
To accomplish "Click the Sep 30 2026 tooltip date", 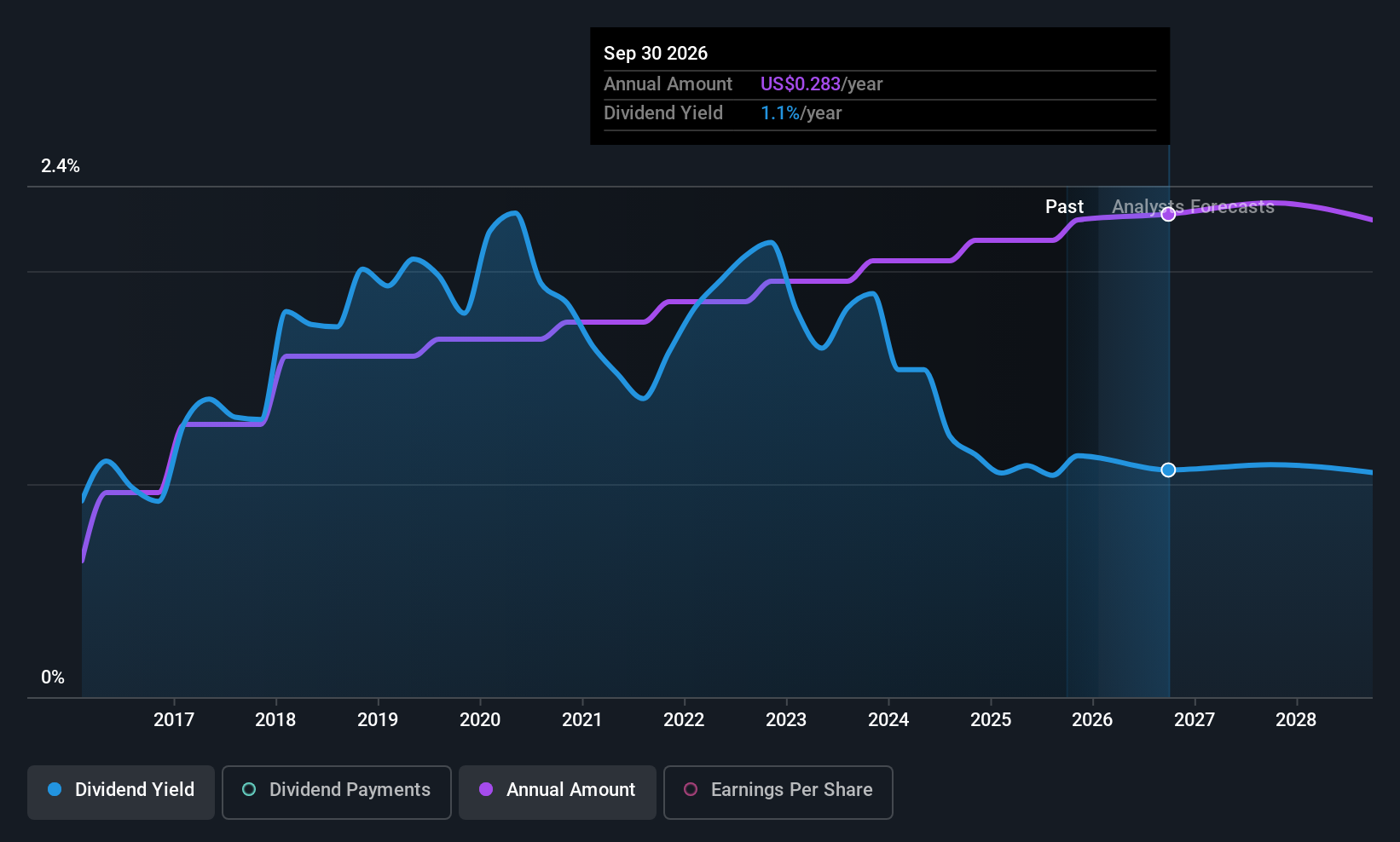I will [x=656, y=53].
